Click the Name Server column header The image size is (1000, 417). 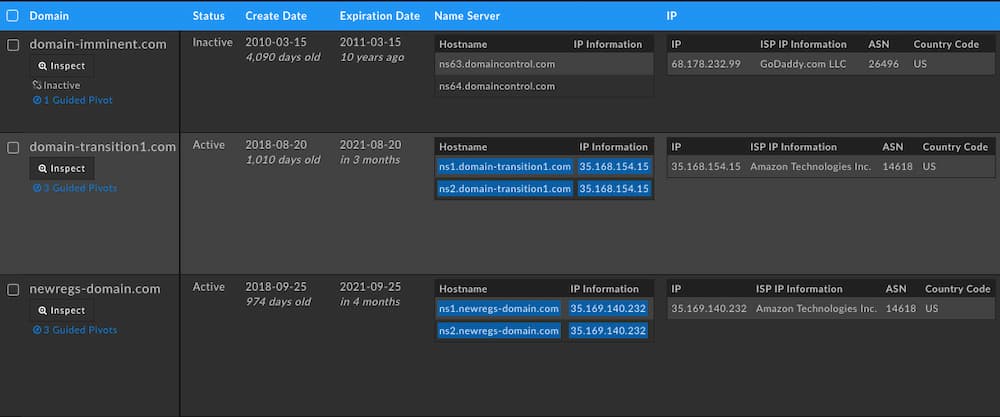tap(467, 16)
